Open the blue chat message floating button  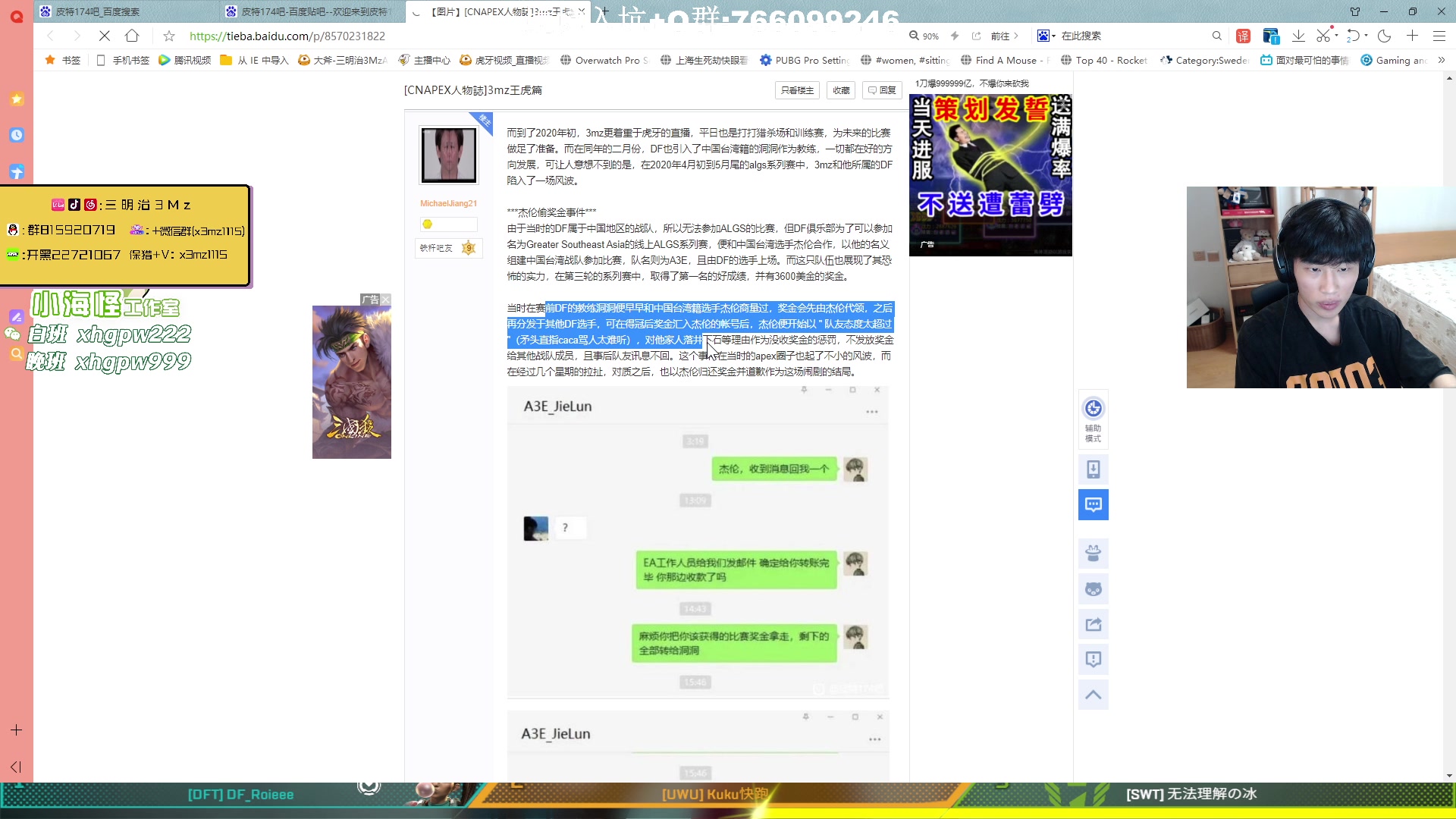[x=1093, y=504]
